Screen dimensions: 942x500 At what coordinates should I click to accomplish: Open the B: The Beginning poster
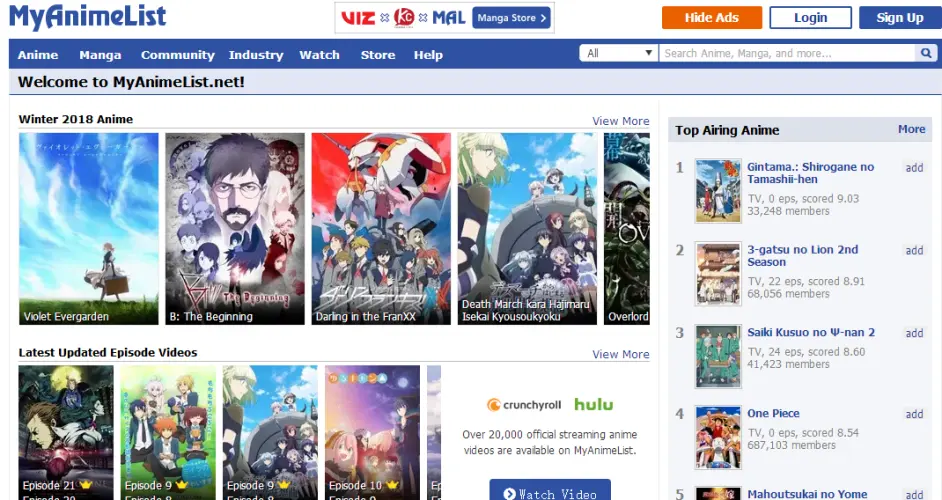click(235, 229)
